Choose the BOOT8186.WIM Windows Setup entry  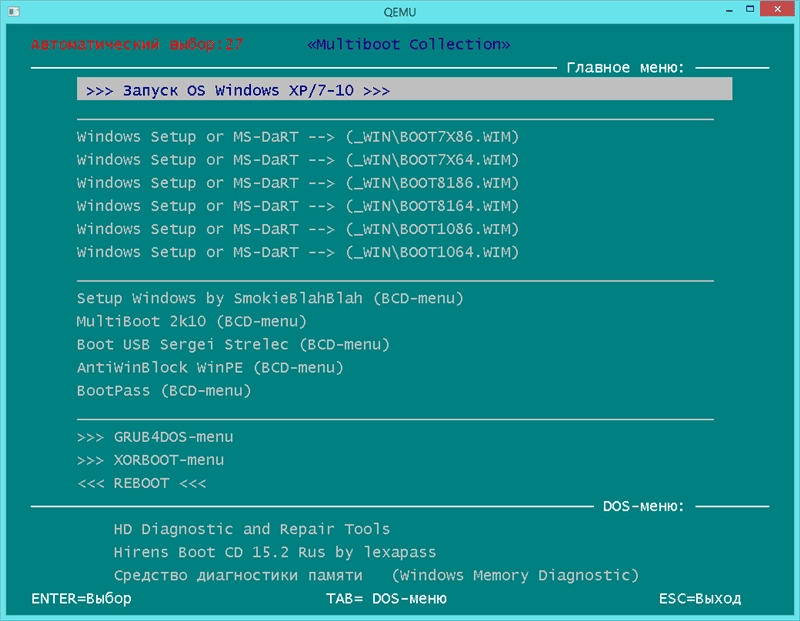(297, 183)
